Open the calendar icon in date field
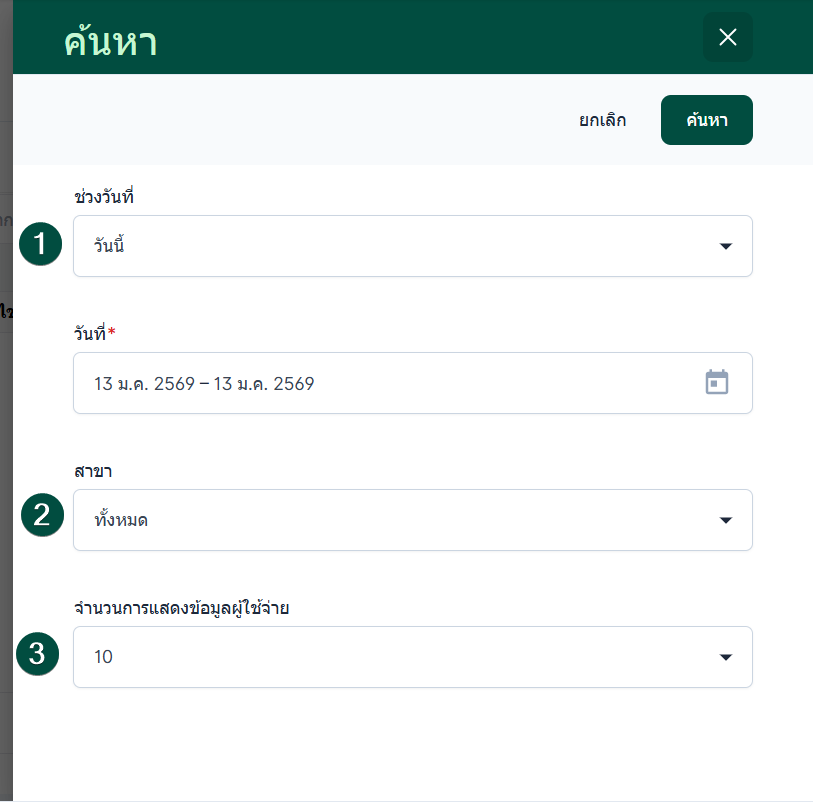The height and width of the screenshot is (810, 813). click(717, 382)
